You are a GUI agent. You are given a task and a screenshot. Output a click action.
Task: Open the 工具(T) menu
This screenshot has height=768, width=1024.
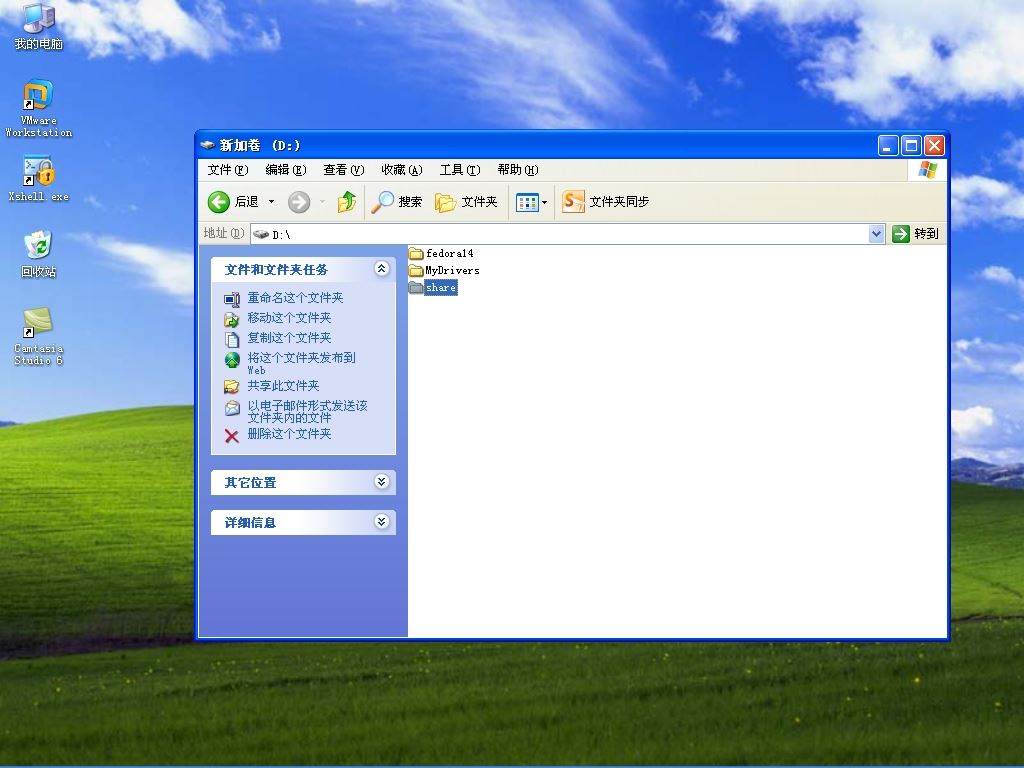[460, 170]
